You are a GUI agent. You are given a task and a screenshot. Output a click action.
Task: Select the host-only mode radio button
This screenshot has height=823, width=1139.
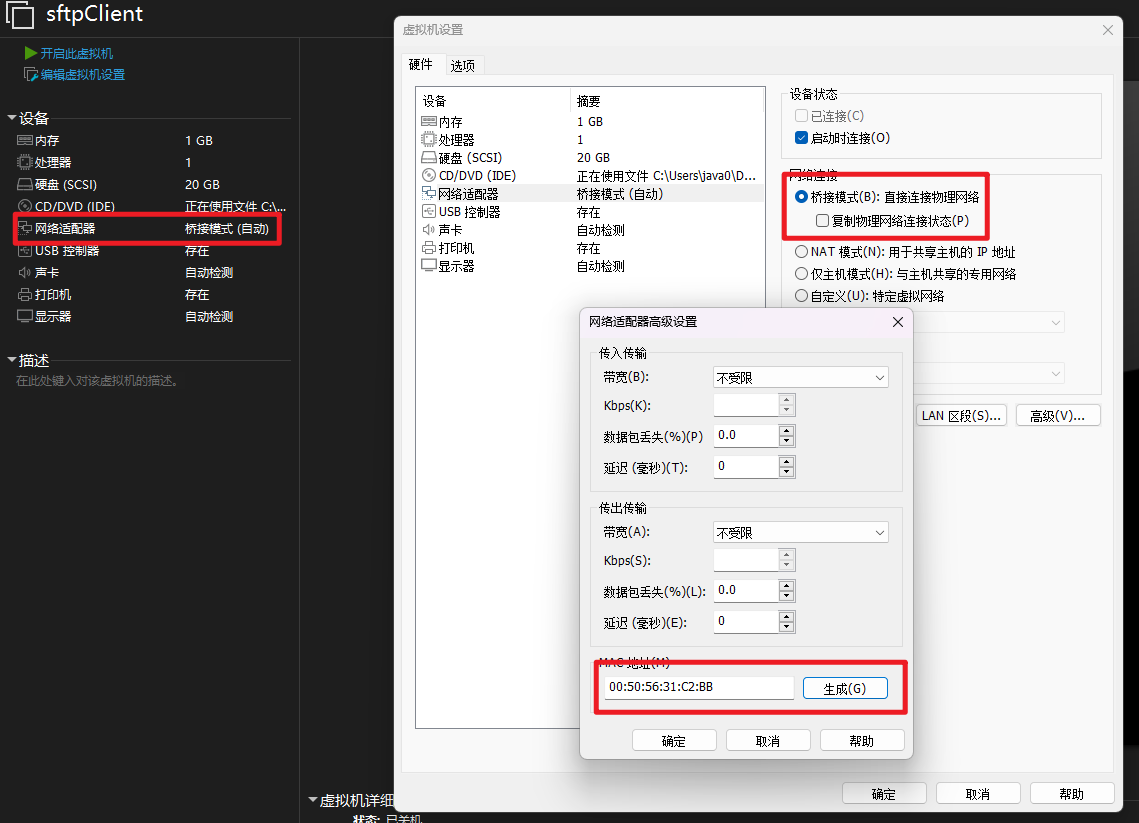click(x=801, y=274)
